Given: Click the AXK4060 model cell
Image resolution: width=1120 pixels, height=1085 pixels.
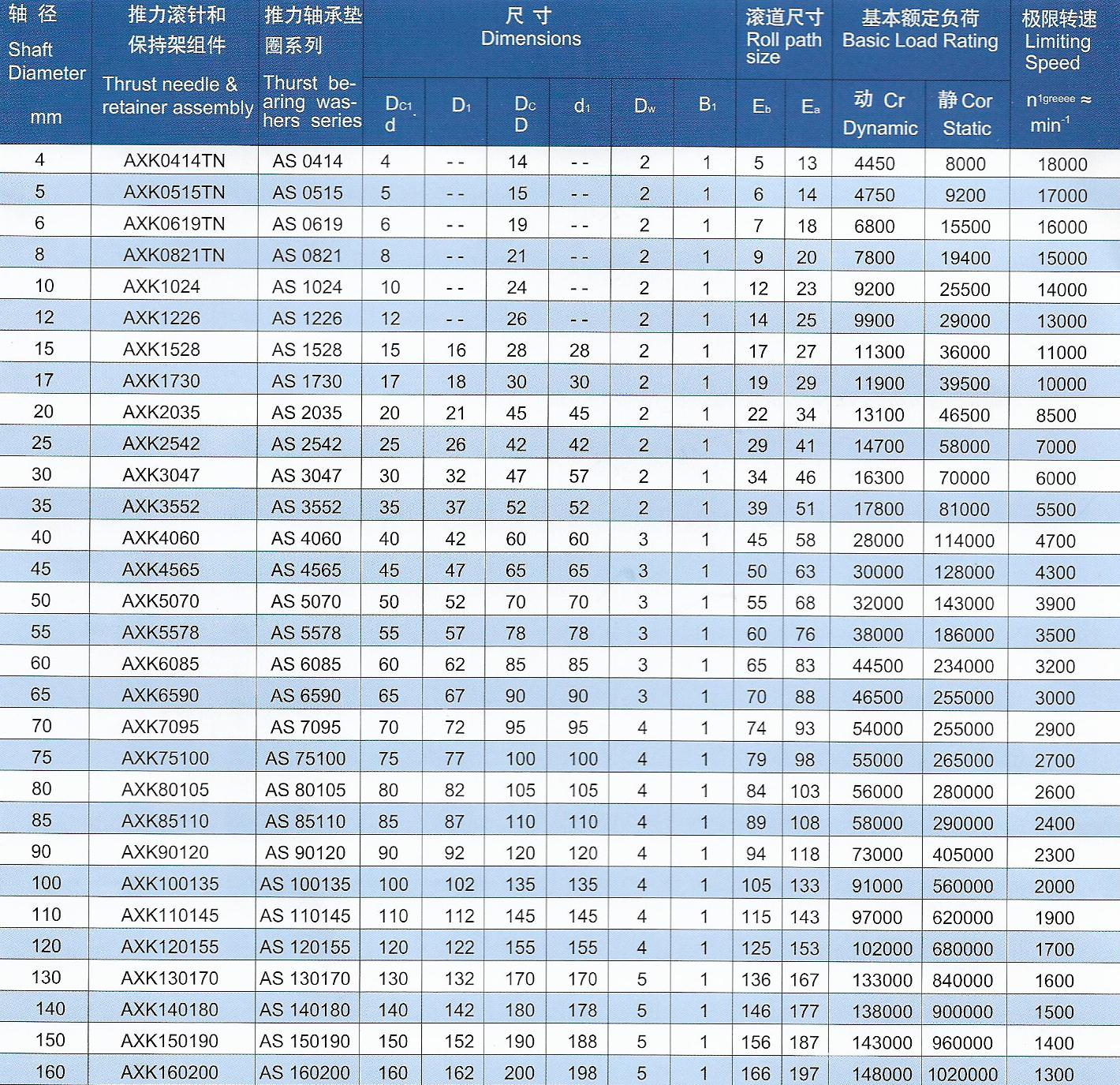Looking at the screenshot, I should pos(161,538).
